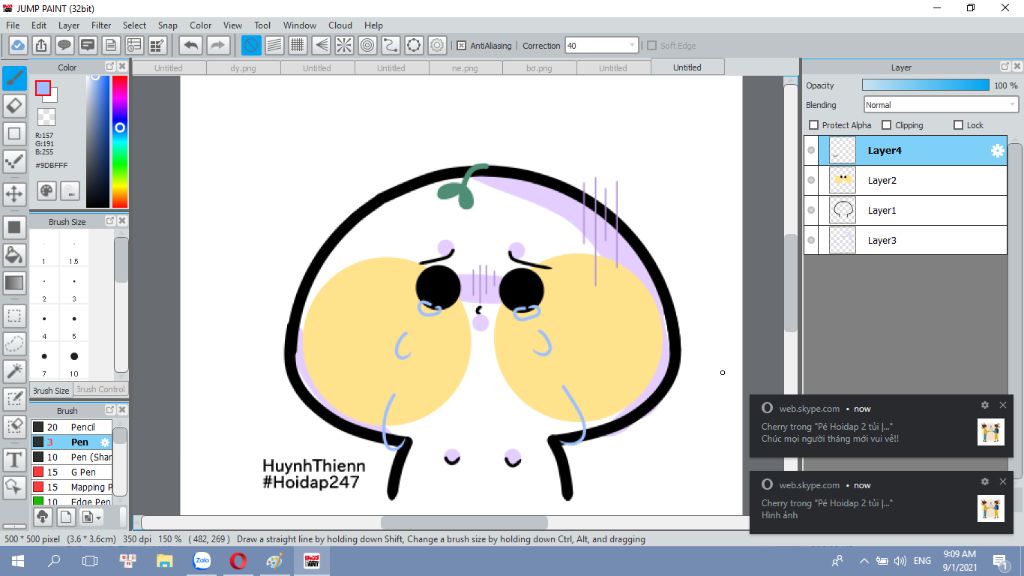Viewport: 1024px width, 576px height.
Task: Click the Undo arrow in the toolbar
Action: [191, 45]
